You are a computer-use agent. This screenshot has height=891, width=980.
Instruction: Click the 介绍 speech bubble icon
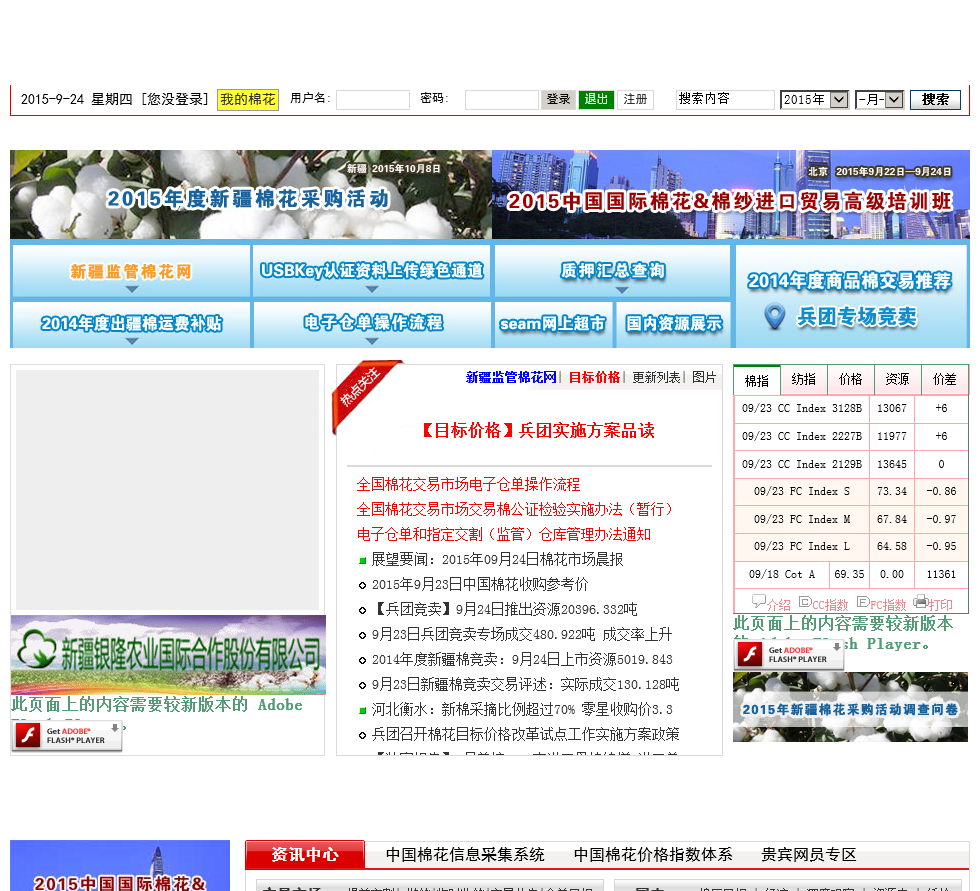pos(759,602)
